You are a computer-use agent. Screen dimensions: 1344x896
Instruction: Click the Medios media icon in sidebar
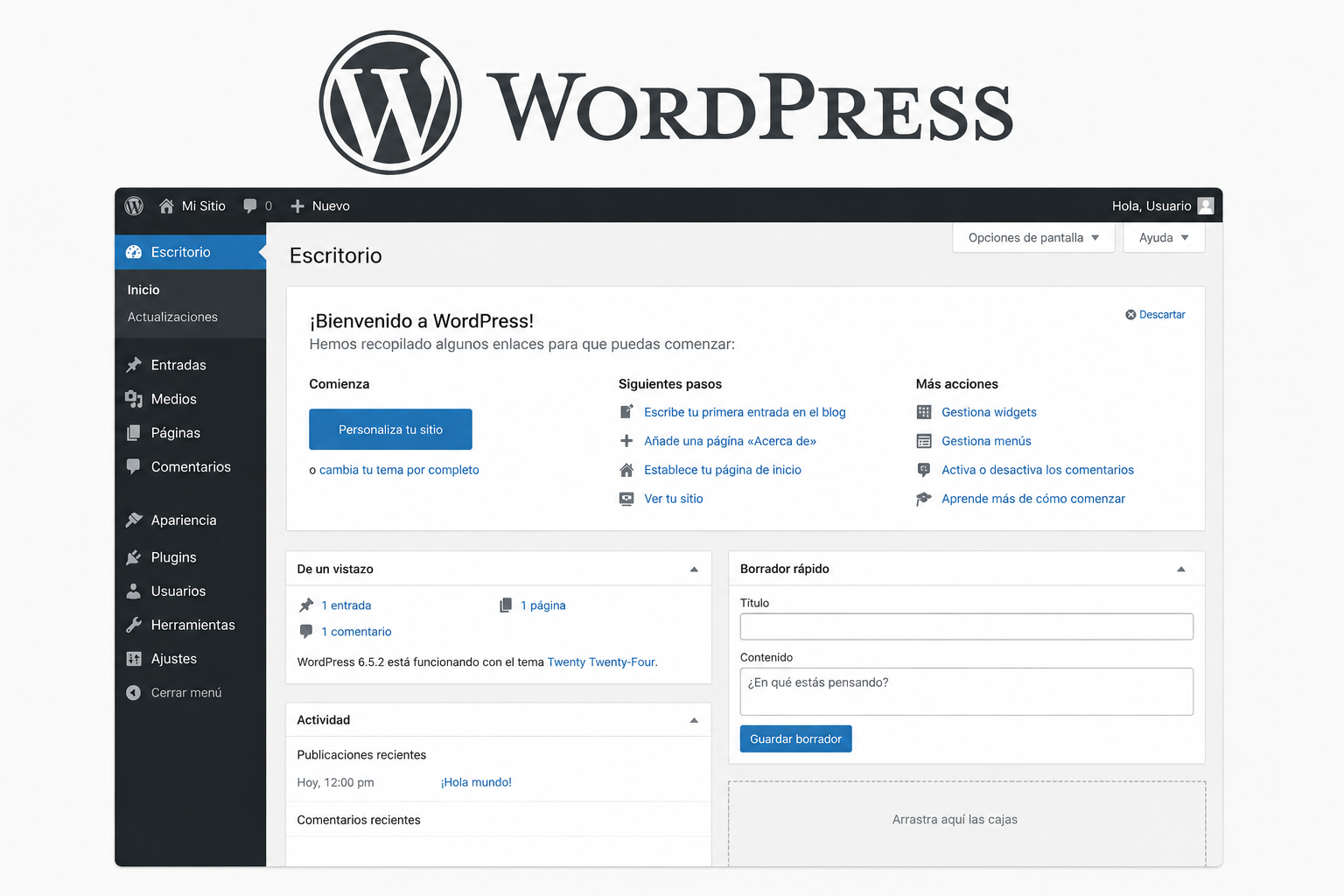click(x=134, y=399)
